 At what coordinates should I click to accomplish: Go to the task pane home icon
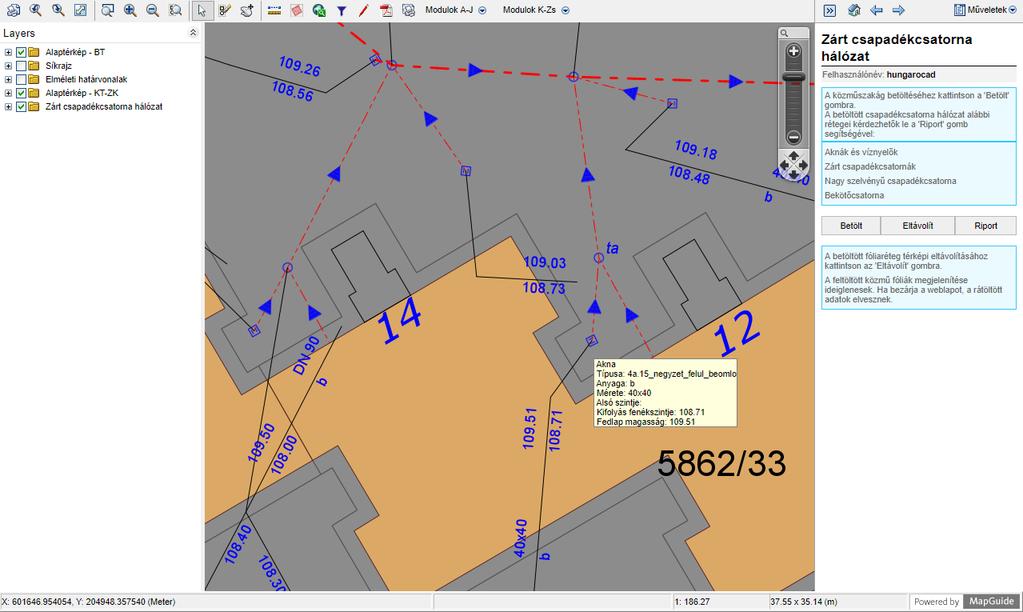click(x=854, y=10)
